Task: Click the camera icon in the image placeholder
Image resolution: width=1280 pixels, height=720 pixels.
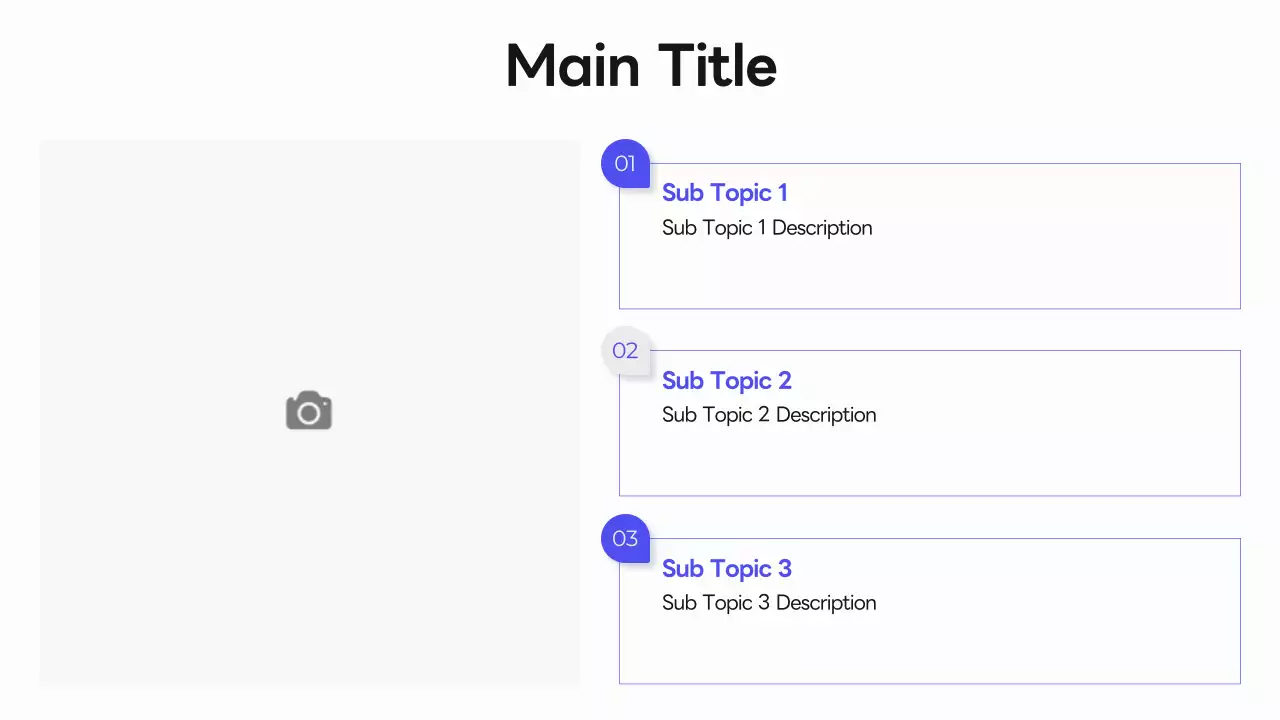Action: tap(309, 411)
